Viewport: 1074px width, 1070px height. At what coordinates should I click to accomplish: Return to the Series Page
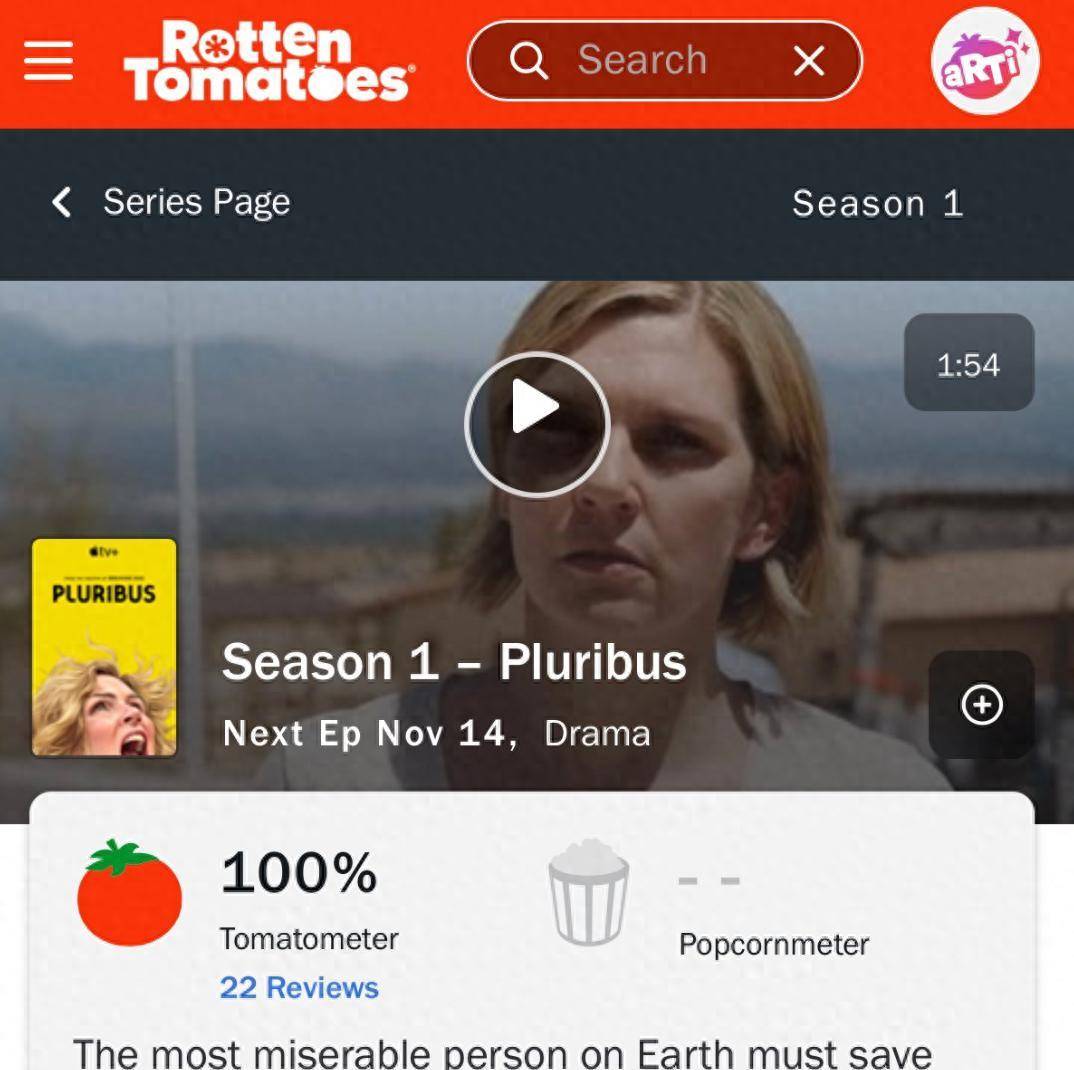pos(197,202)
